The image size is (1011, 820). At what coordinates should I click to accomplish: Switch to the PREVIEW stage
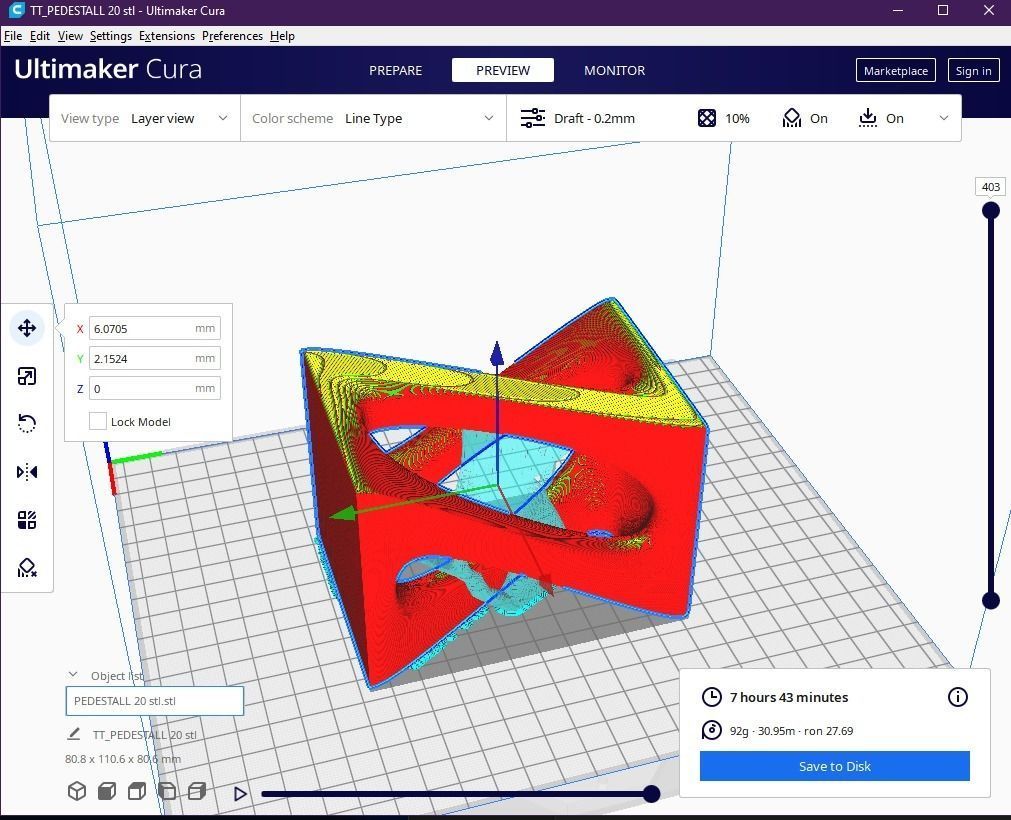click(x=503, y=70)
